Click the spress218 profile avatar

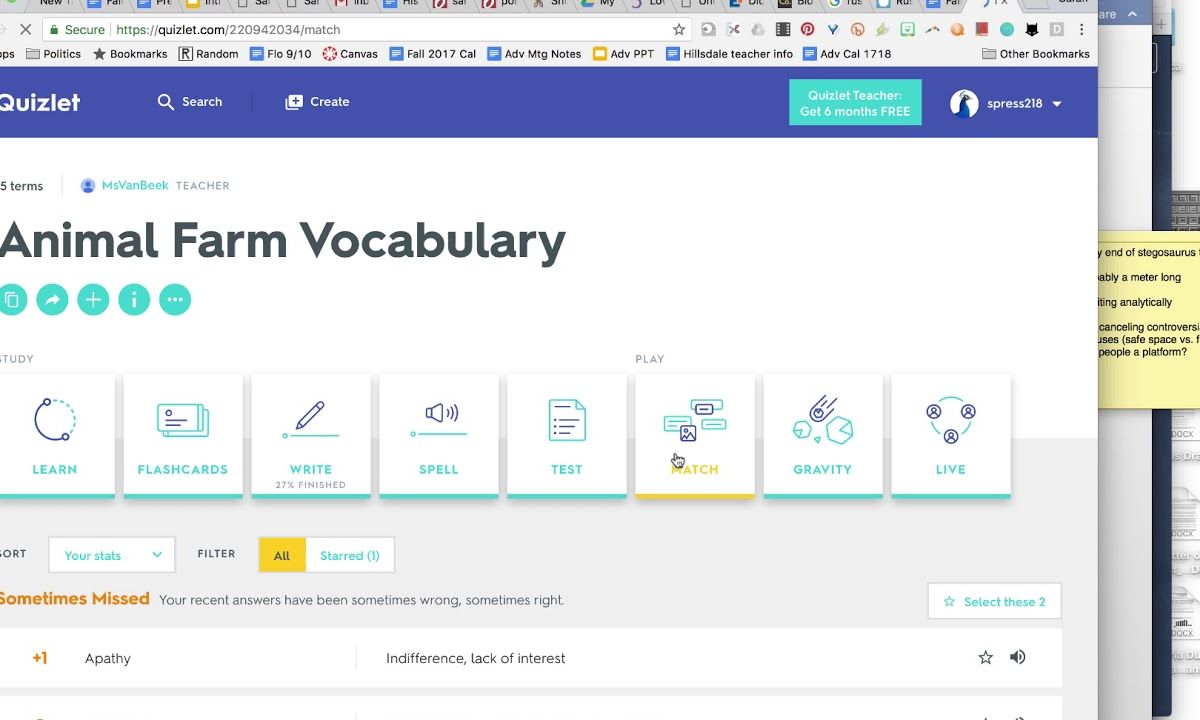(x=964, y=103)
